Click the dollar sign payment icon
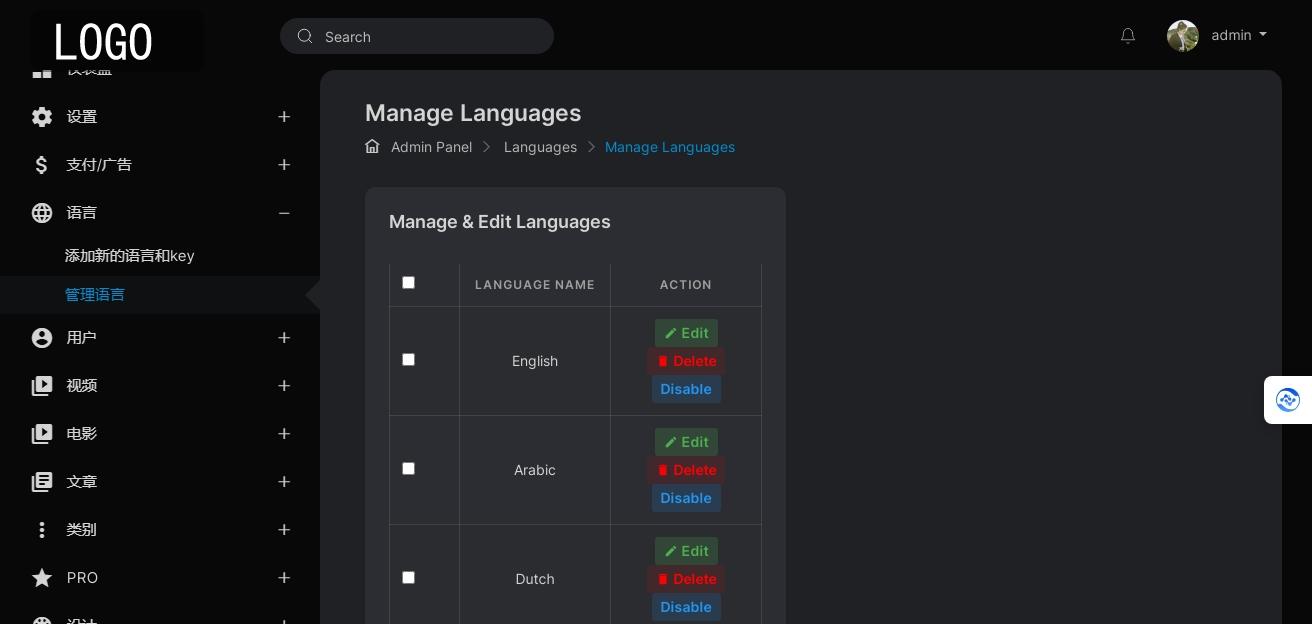Image resolution: width=1312 pixels, height=624 pixels. click(42, 165)
